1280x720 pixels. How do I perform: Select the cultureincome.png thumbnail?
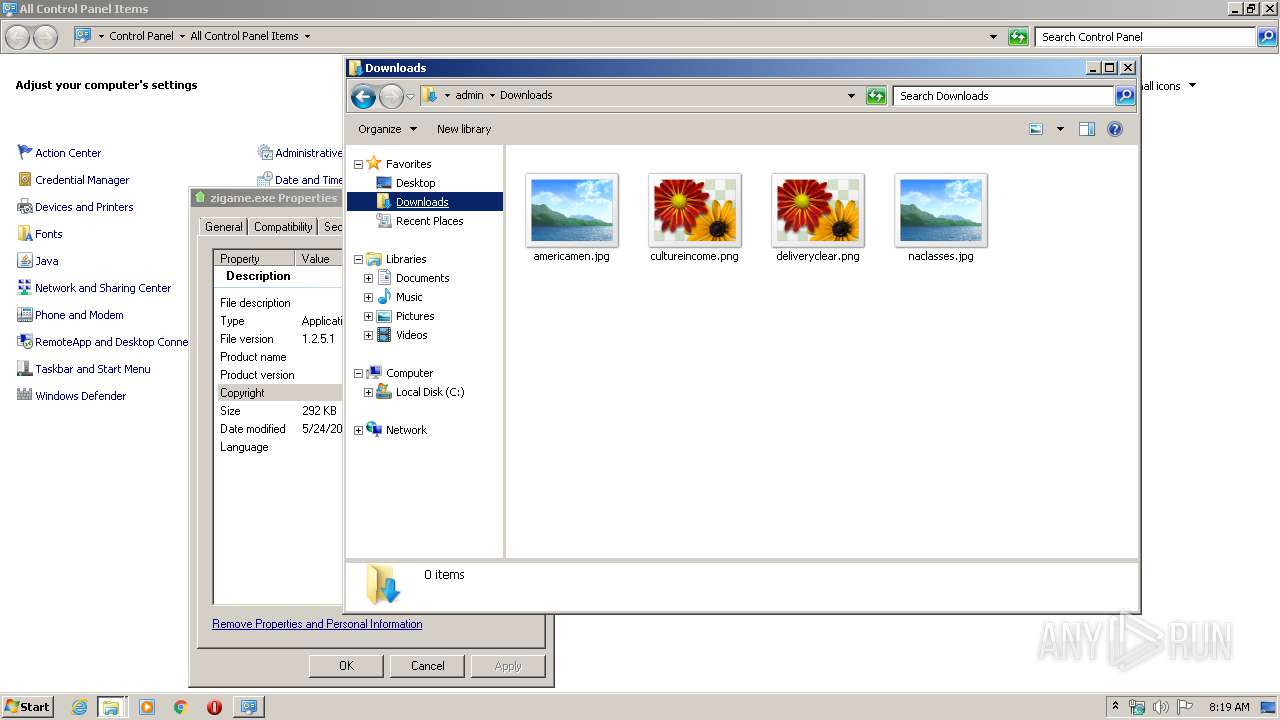pyautogui.click(x=695, y=210)
